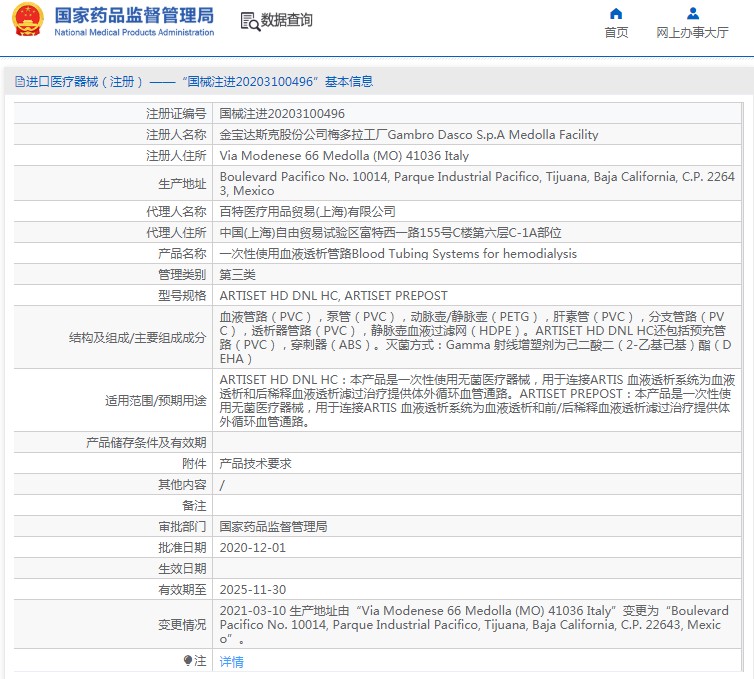Click the 注册人名称 row label
This screenshot has height=679, width=754.
176,135
